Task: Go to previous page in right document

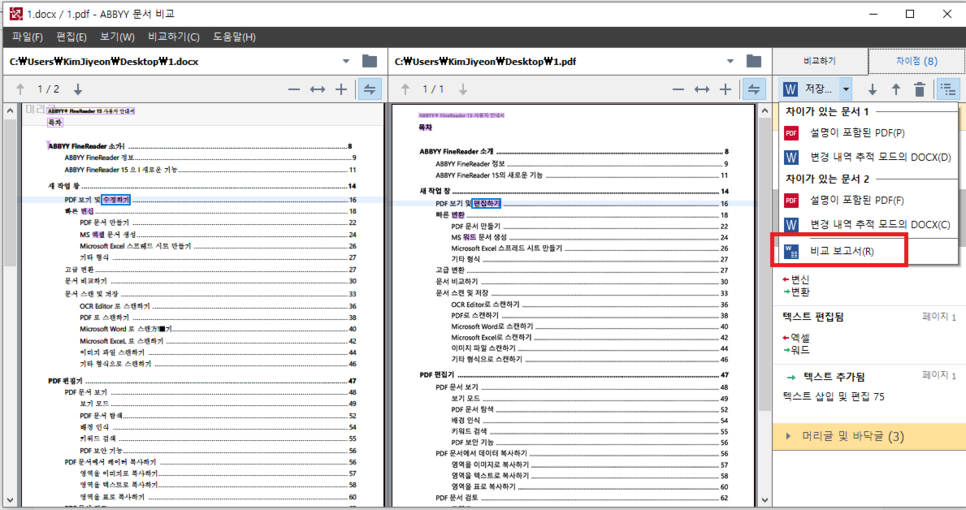Action: 405,89
